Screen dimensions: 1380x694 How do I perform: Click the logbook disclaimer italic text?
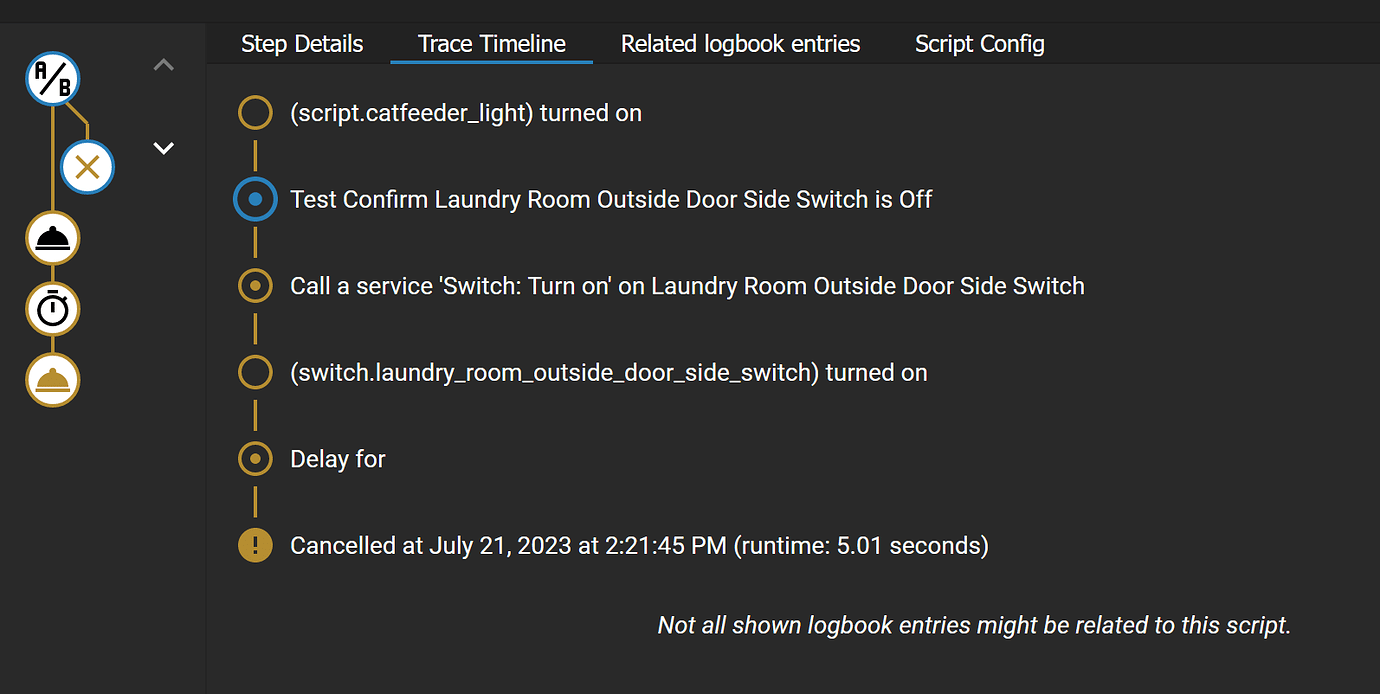point(973,624)
